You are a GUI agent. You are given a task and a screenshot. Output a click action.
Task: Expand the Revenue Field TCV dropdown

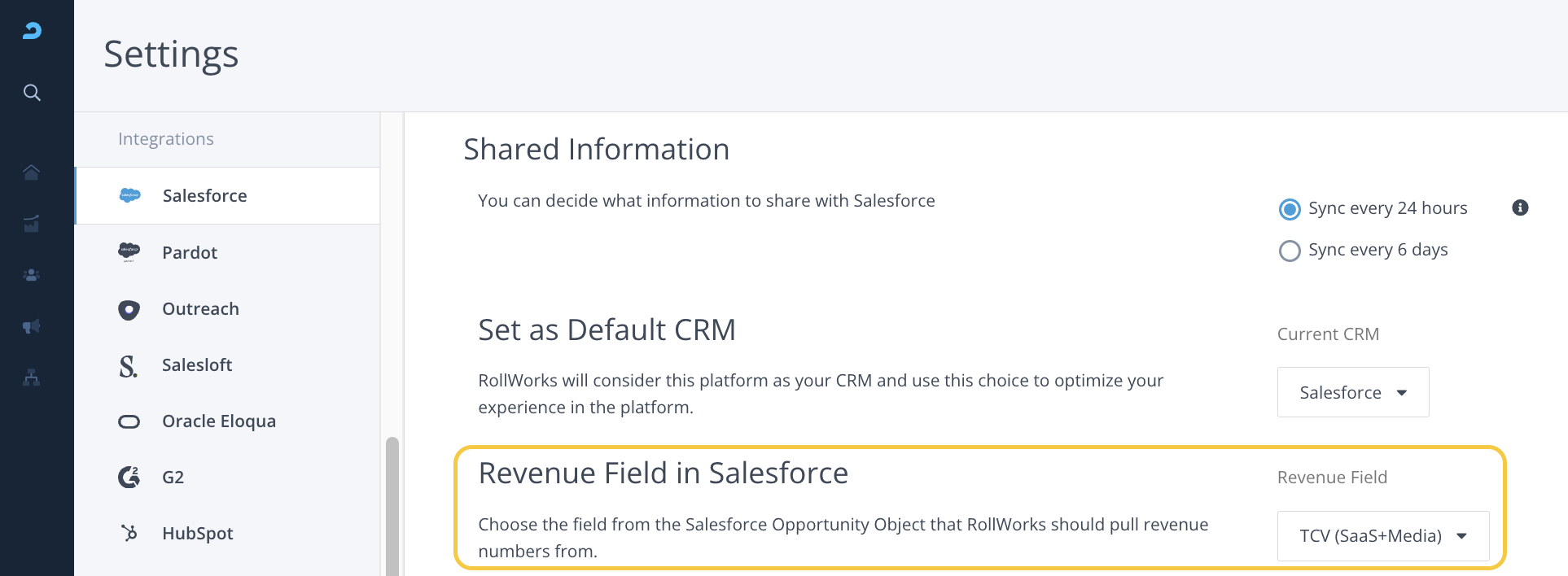coord(1382,536)
